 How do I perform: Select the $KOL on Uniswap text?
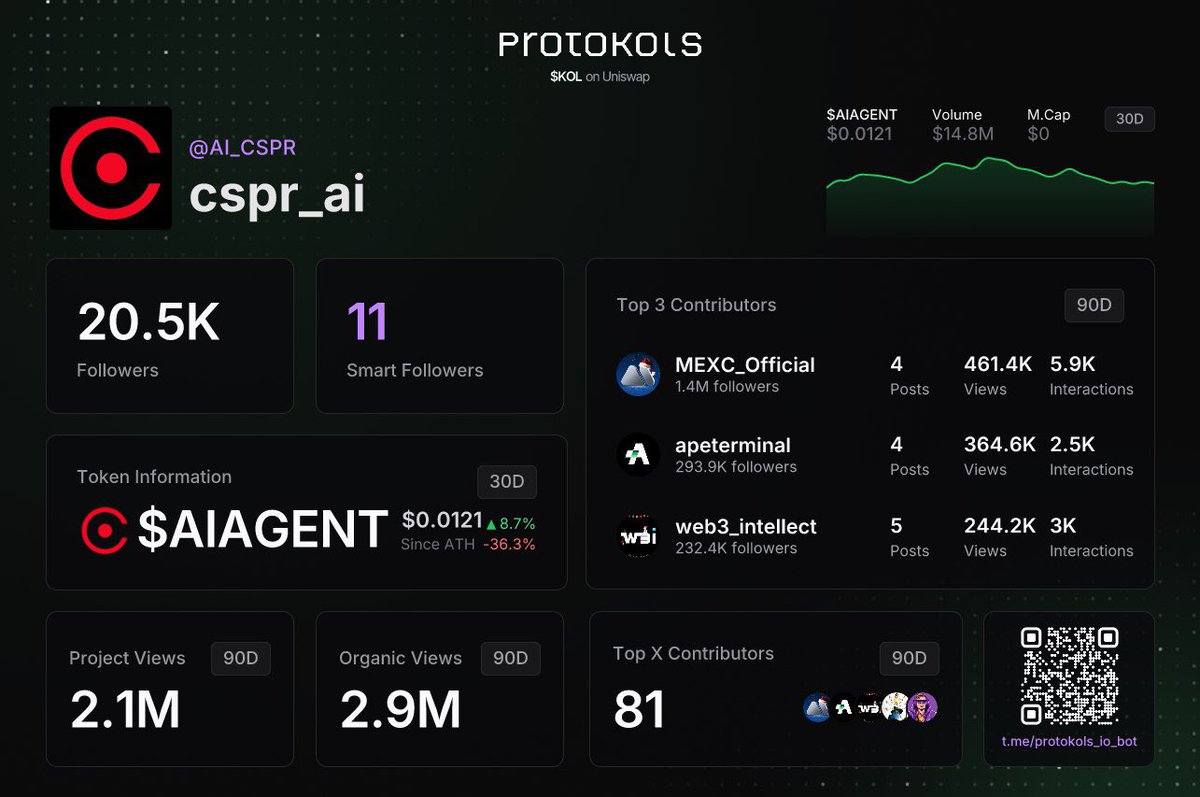600,77
